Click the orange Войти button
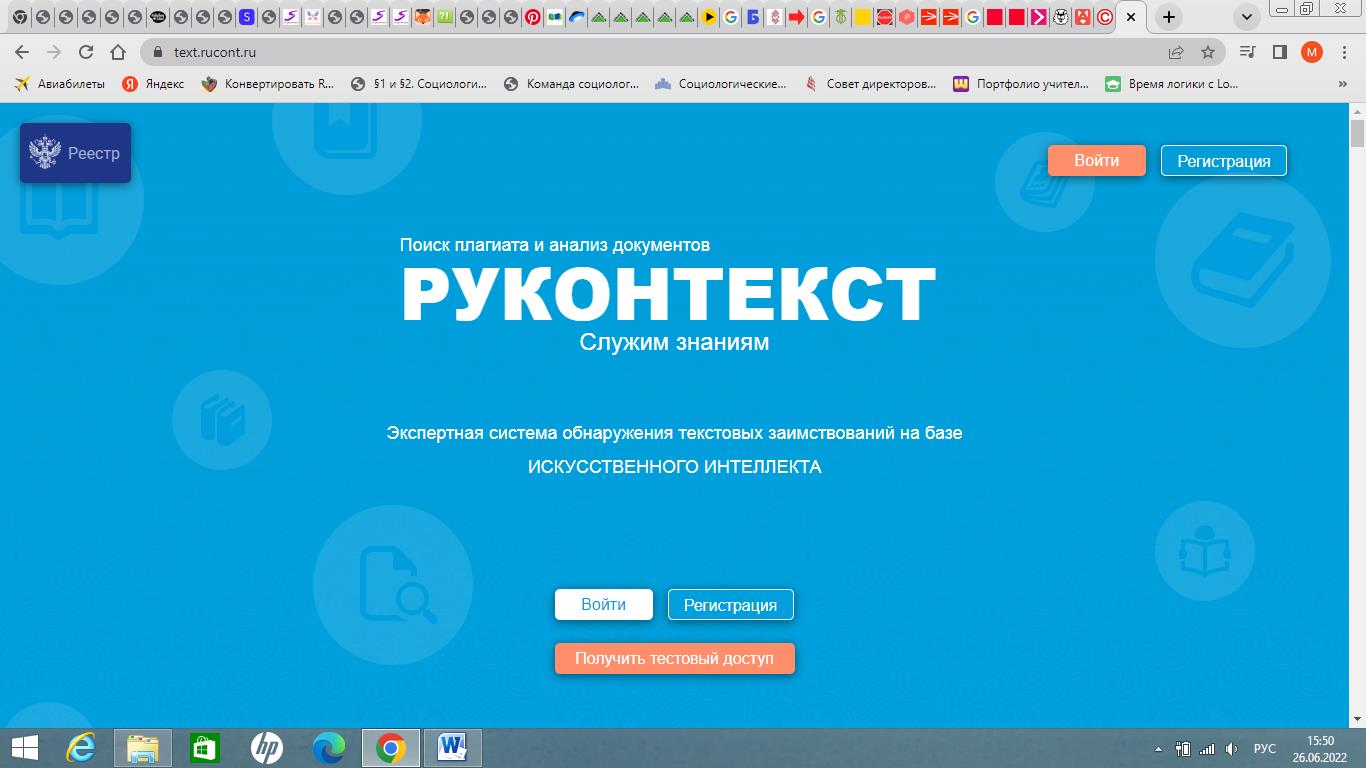The height and width of the screenshot is (768, 1366). (1097, 160)
